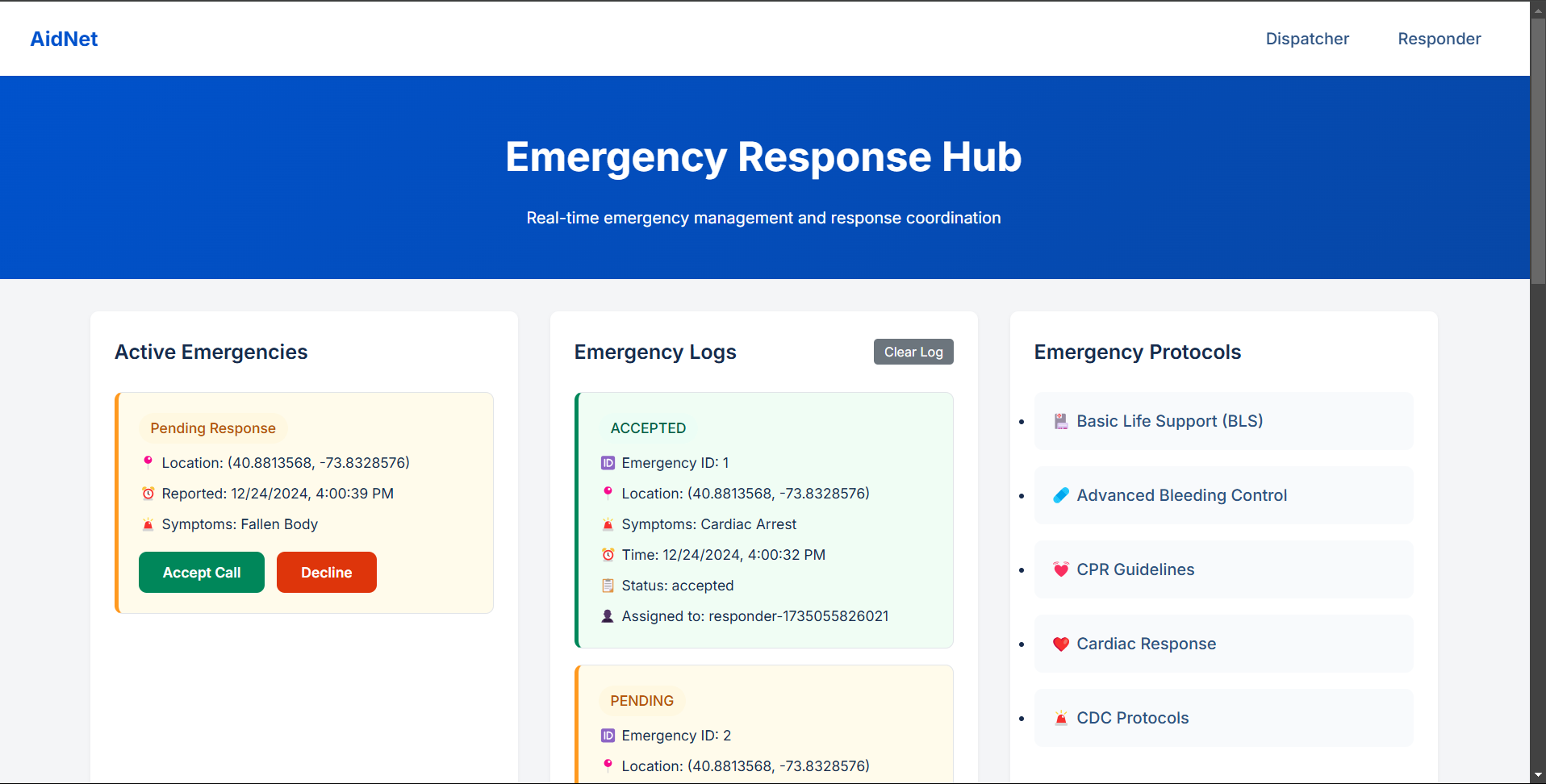
Task: Click the Emergency ID: 1 text
Action: tap(675, 463)
